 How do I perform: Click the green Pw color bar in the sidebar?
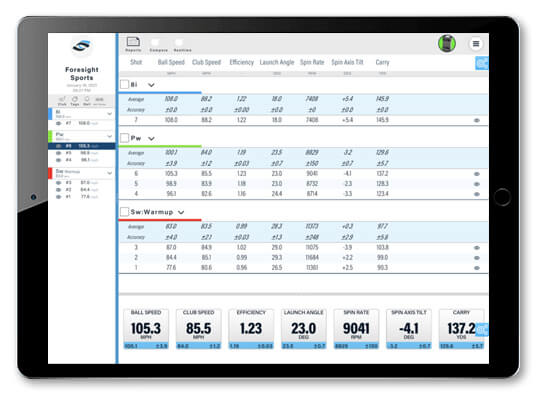pos(50,136)
